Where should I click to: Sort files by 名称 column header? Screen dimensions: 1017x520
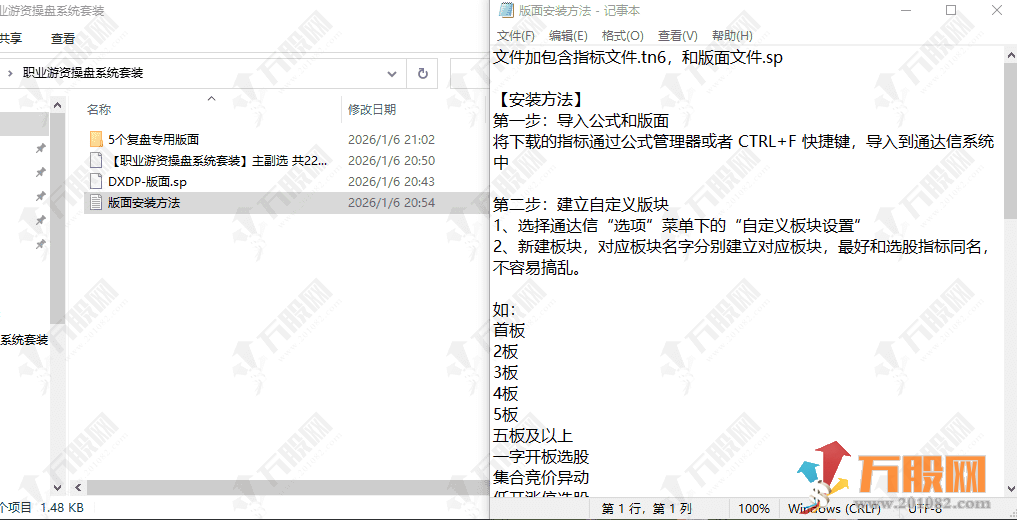tap(99, 110)
